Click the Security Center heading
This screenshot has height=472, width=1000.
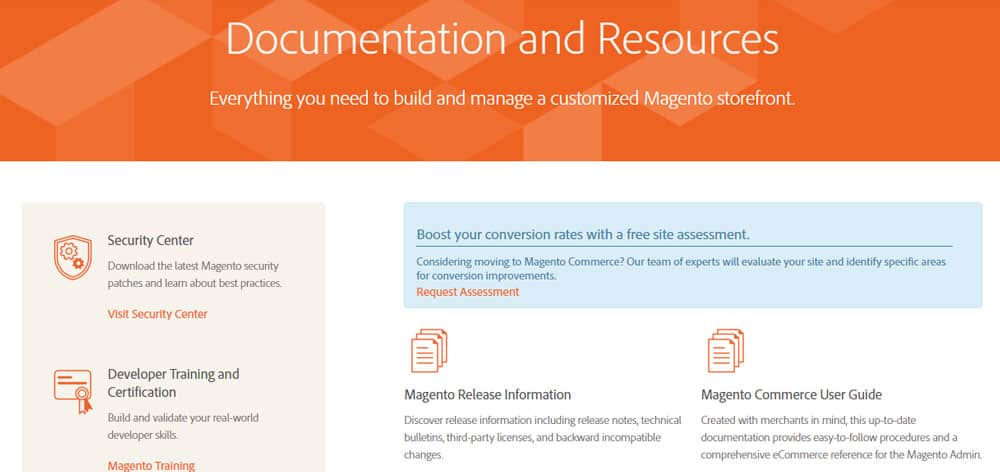pyautogui.click(x=151, y=240)
